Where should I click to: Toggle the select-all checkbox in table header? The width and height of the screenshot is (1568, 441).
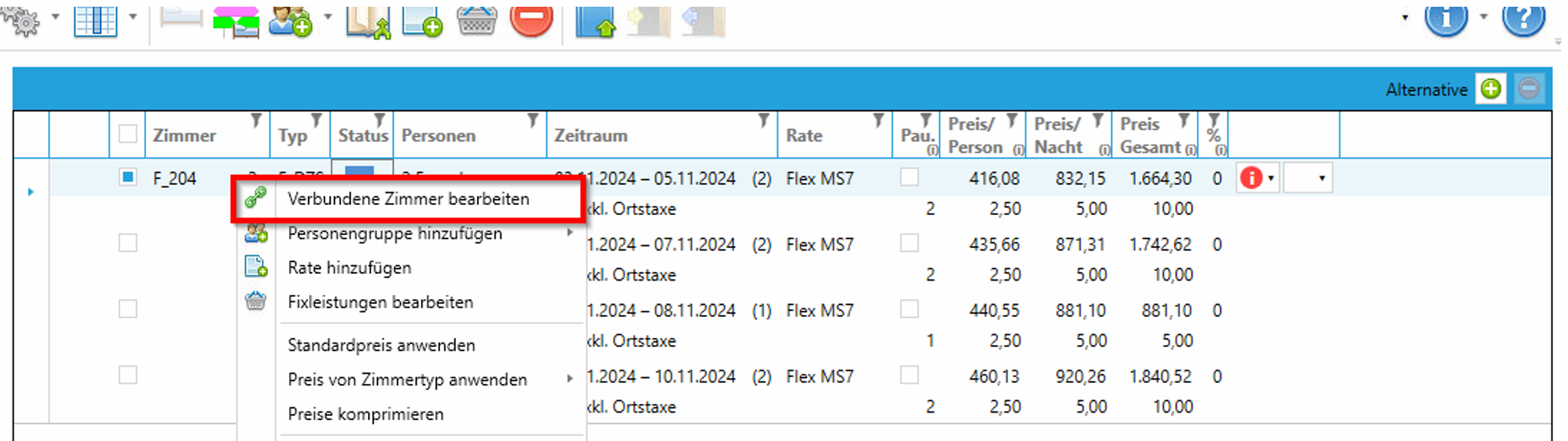pyautogui.click(x=128, y=134)
